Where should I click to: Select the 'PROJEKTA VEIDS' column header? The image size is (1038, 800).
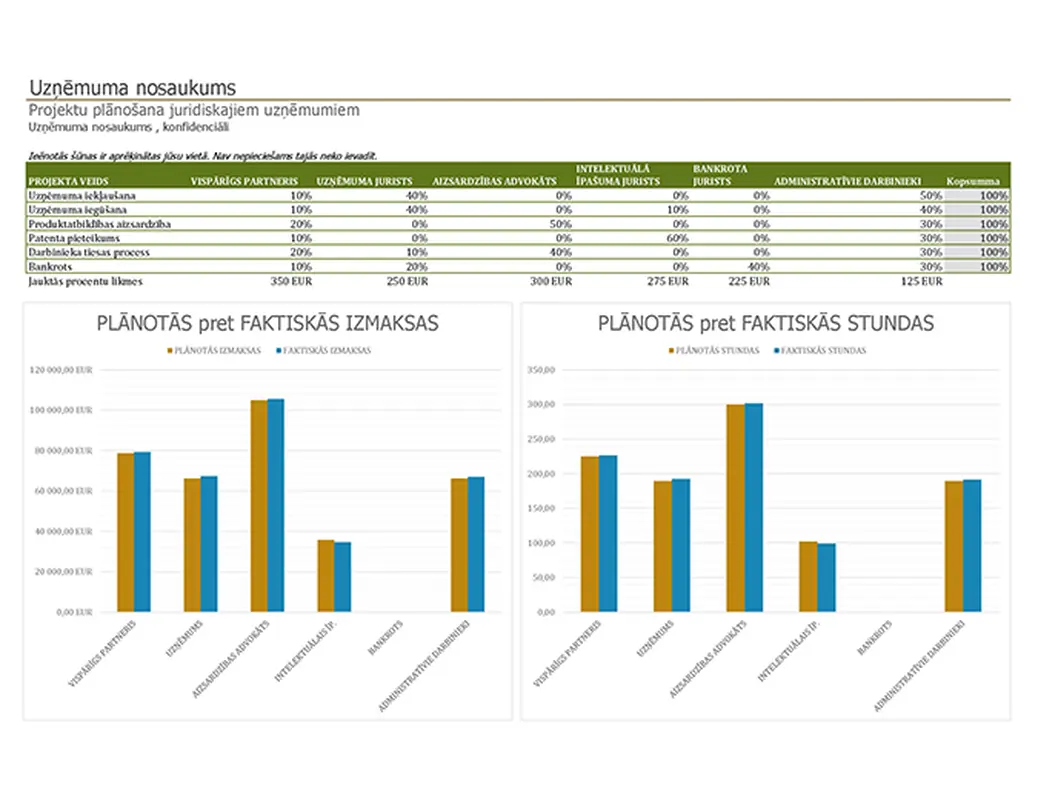[x=61, y=182]
